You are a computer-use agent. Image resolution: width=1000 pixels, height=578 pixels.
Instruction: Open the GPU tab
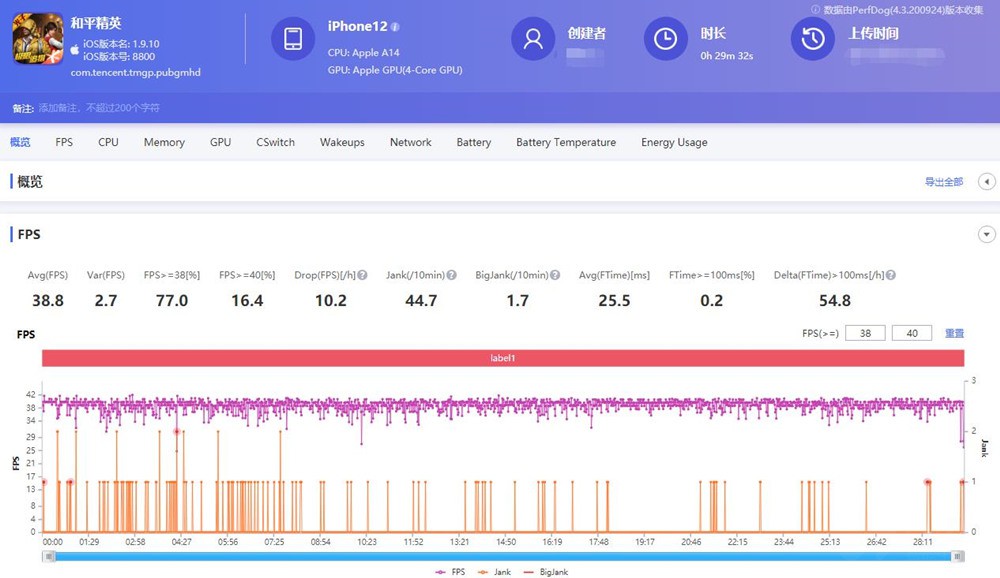pyautogui.click(x=220, y=142)
